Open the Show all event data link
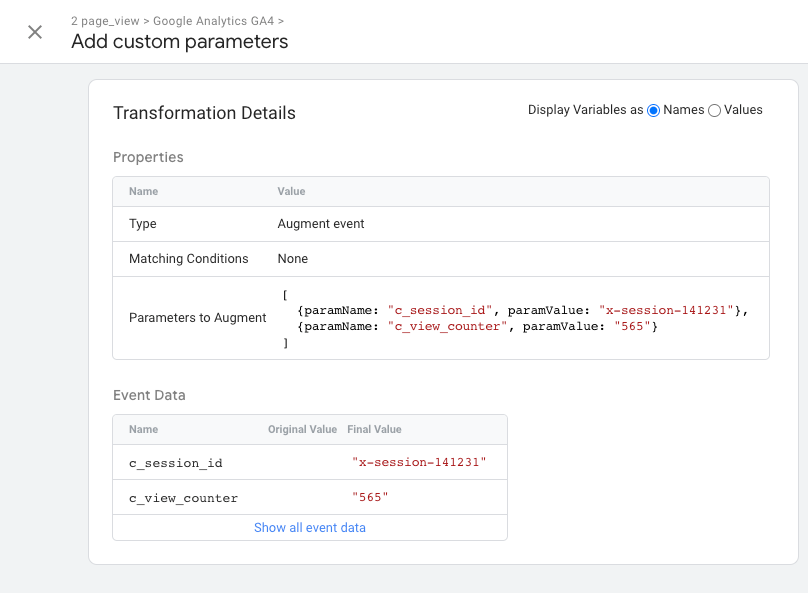 (309, 527)
